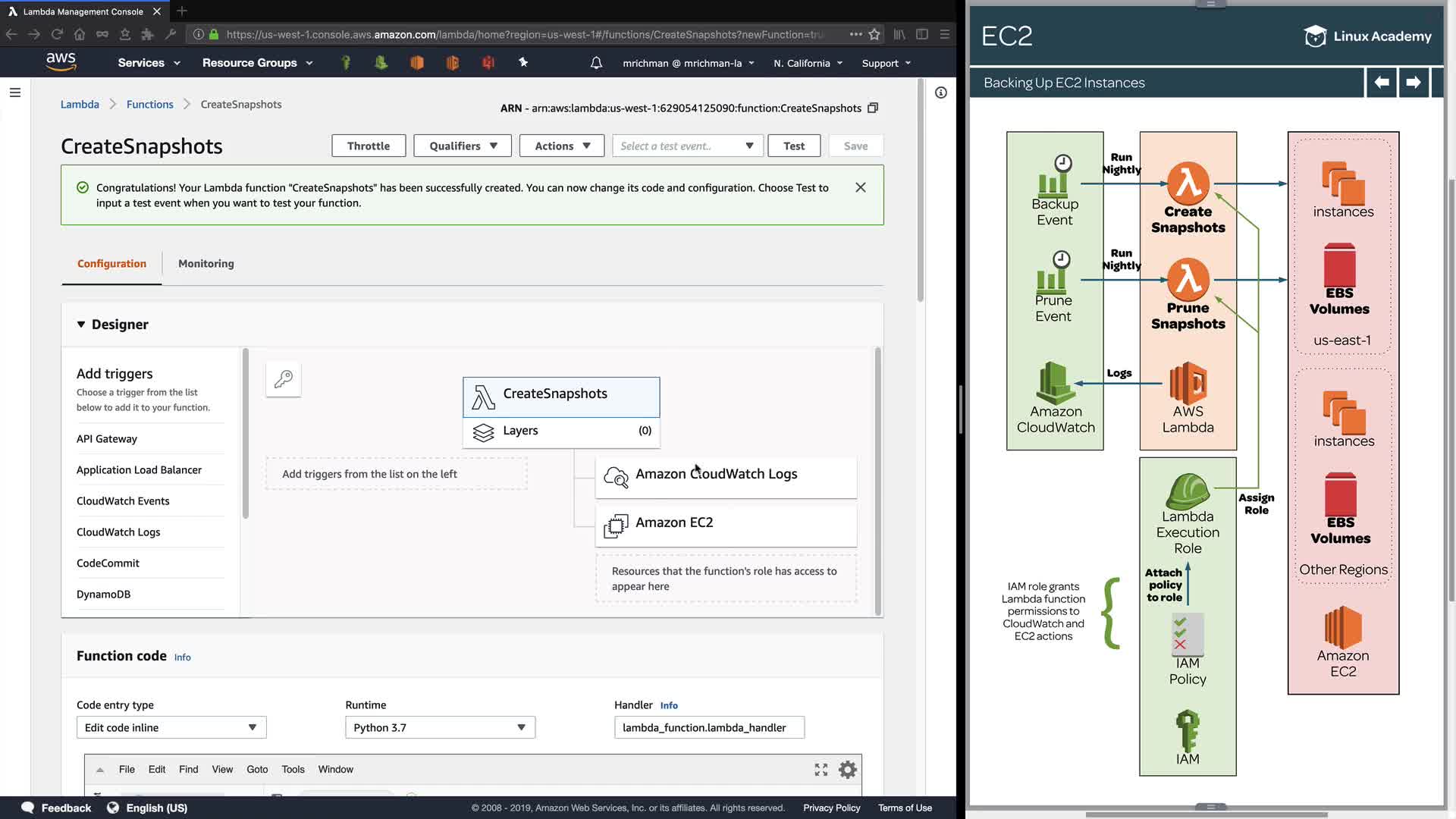Click the AWS logo home icon
This screenshot has height=819, width=1456.
61,62
